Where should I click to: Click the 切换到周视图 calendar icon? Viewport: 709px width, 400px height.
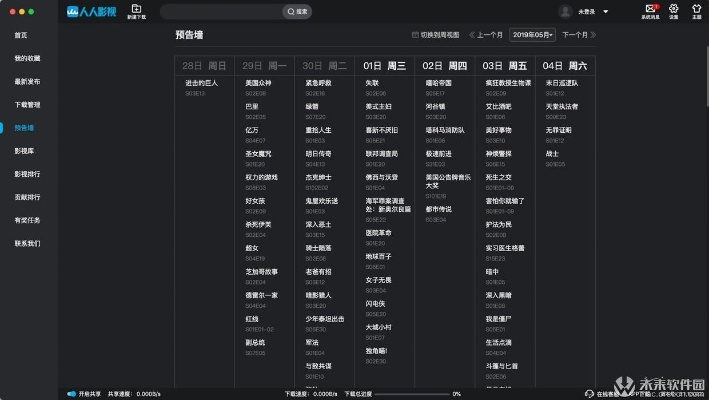[415, 35]
